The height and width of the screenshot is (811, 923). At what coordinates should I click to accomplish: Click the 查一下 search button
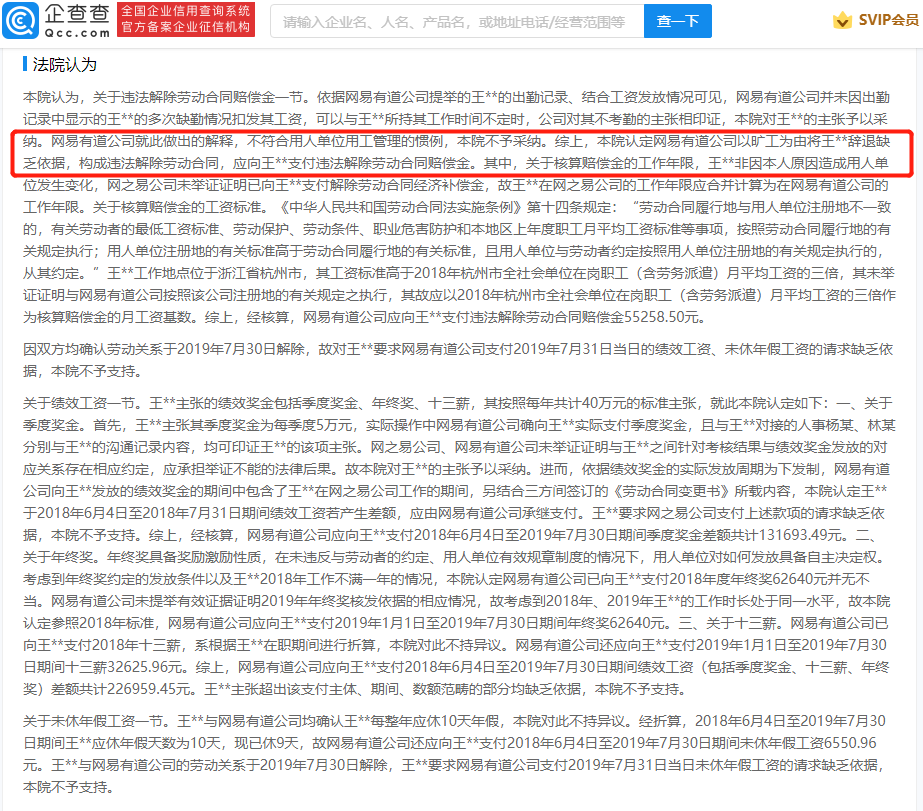678,21
